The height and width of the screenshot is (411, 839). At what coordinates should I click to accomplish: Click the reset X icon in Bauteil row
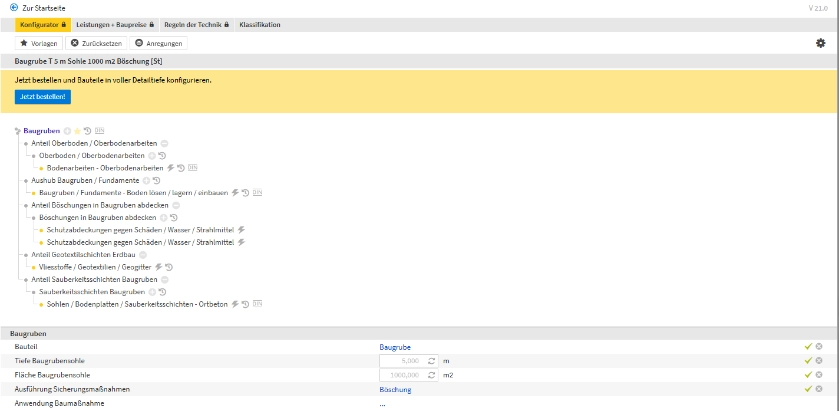(x=819, y=346)
